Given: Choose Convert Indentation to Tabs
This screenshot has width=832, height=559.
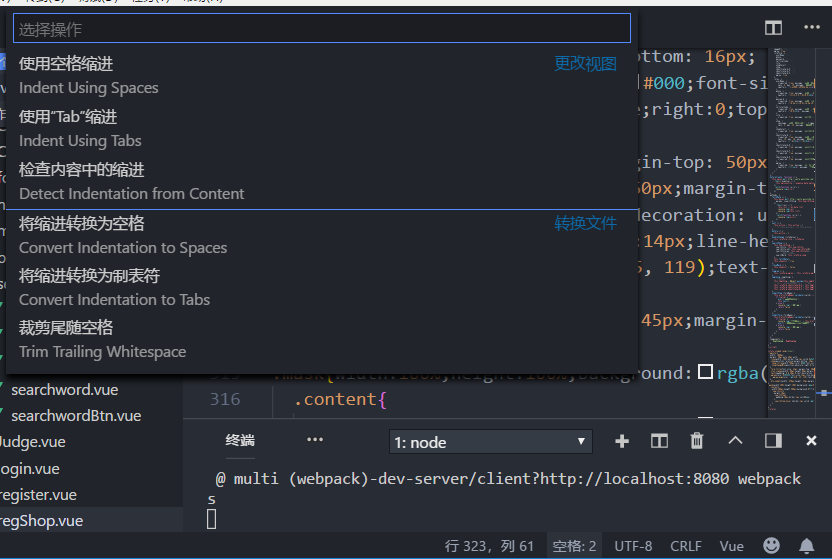Looking at the screenshot, I should (x=322, y=287).
